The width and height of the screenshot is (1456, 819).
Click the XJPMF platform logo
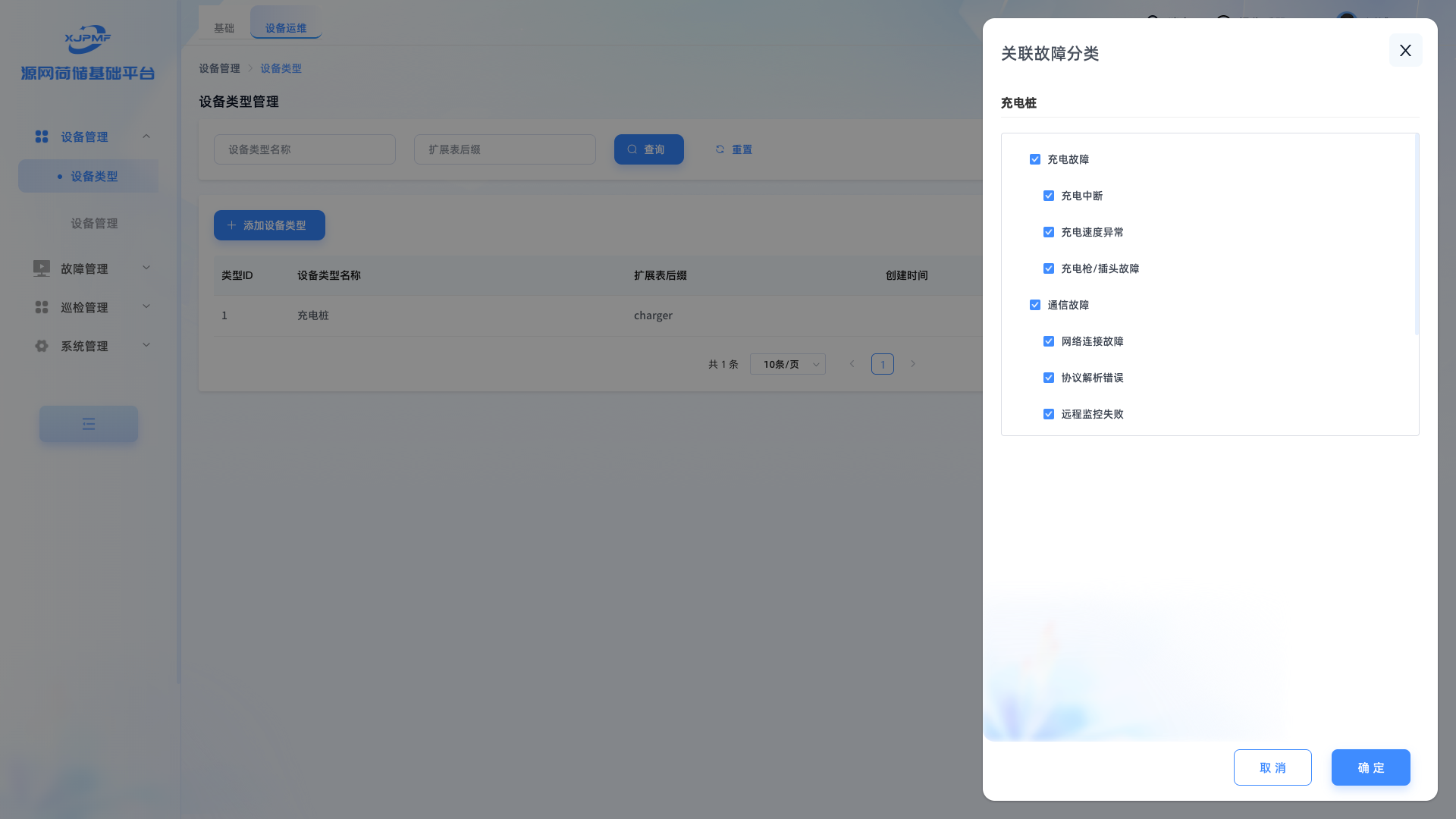tap(88, 39)
